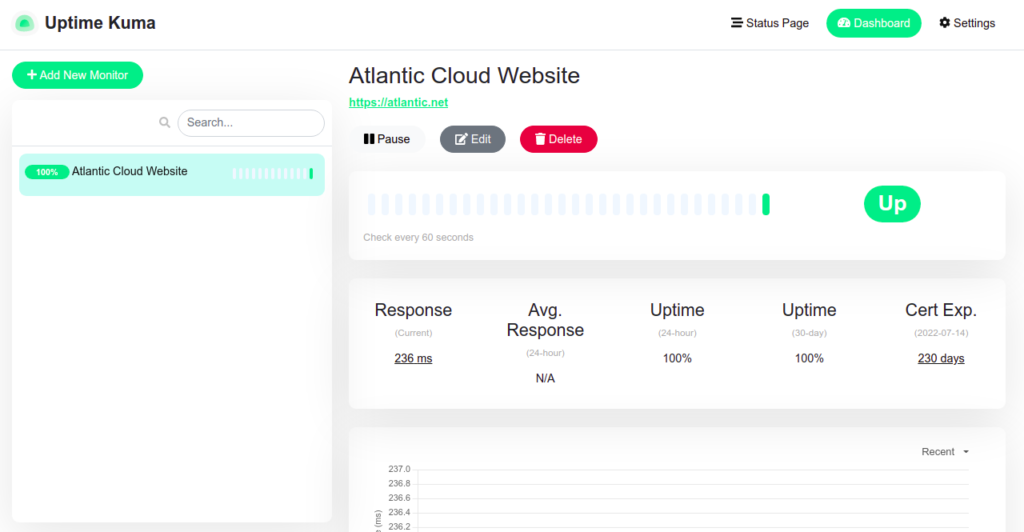The width and height of the screenshot is (1024, 532).
Task: Click the pause icon in the Pause button
Action: click(369, 139)
